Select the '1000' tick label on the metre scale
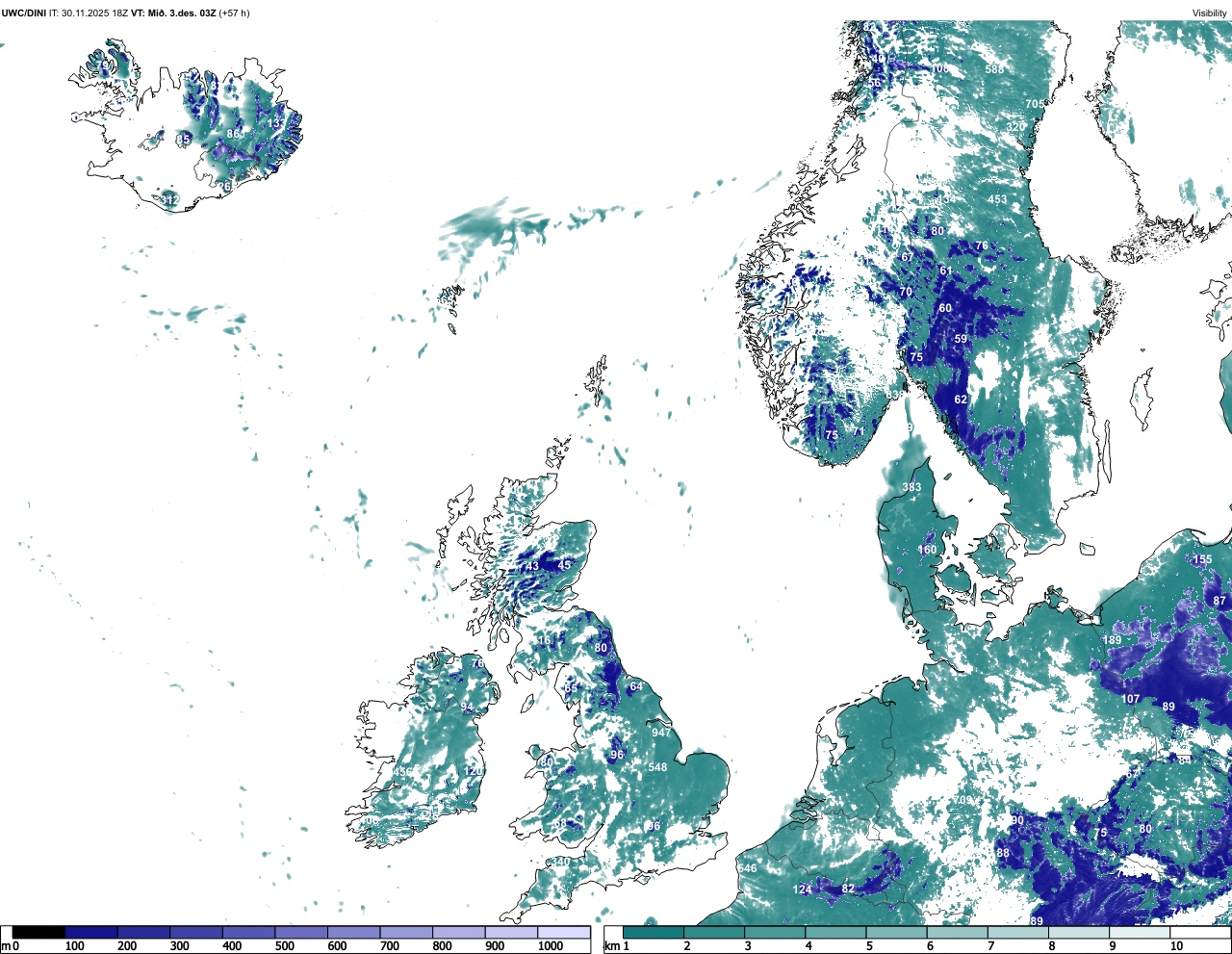 [x=551, y=946]
